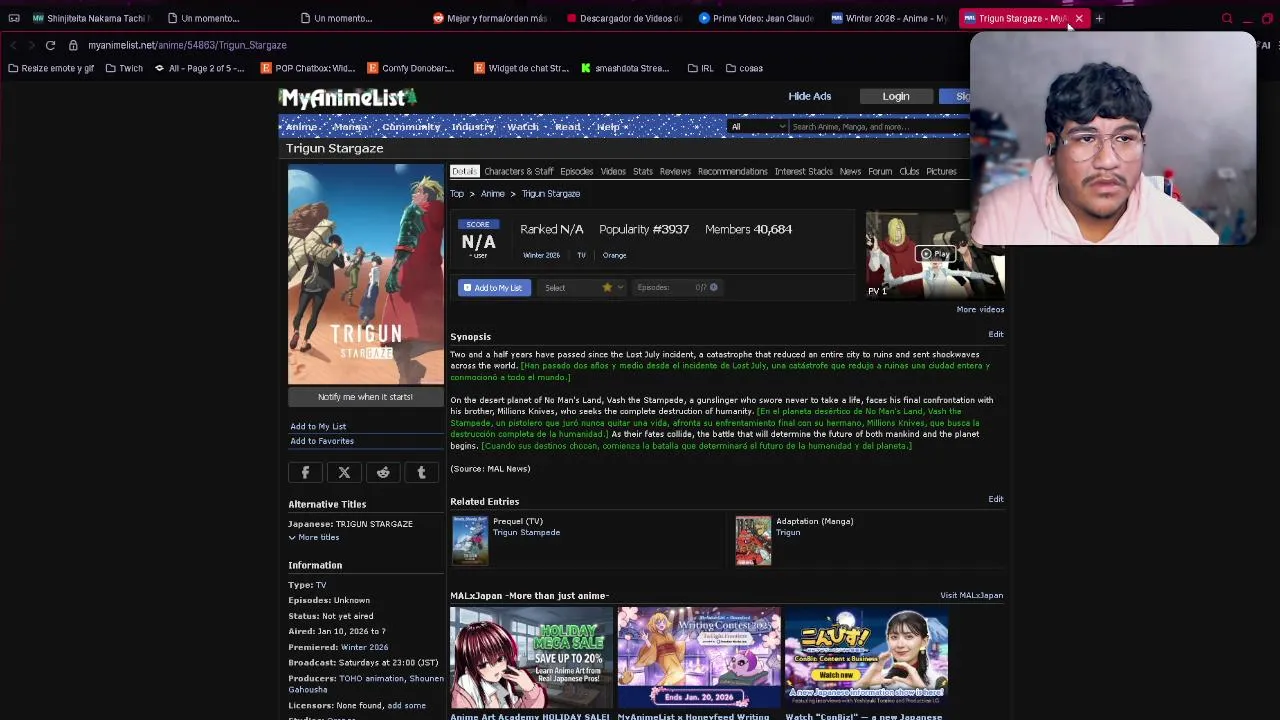Click the Winter 2026 season link under score

[x=541, y=256]
